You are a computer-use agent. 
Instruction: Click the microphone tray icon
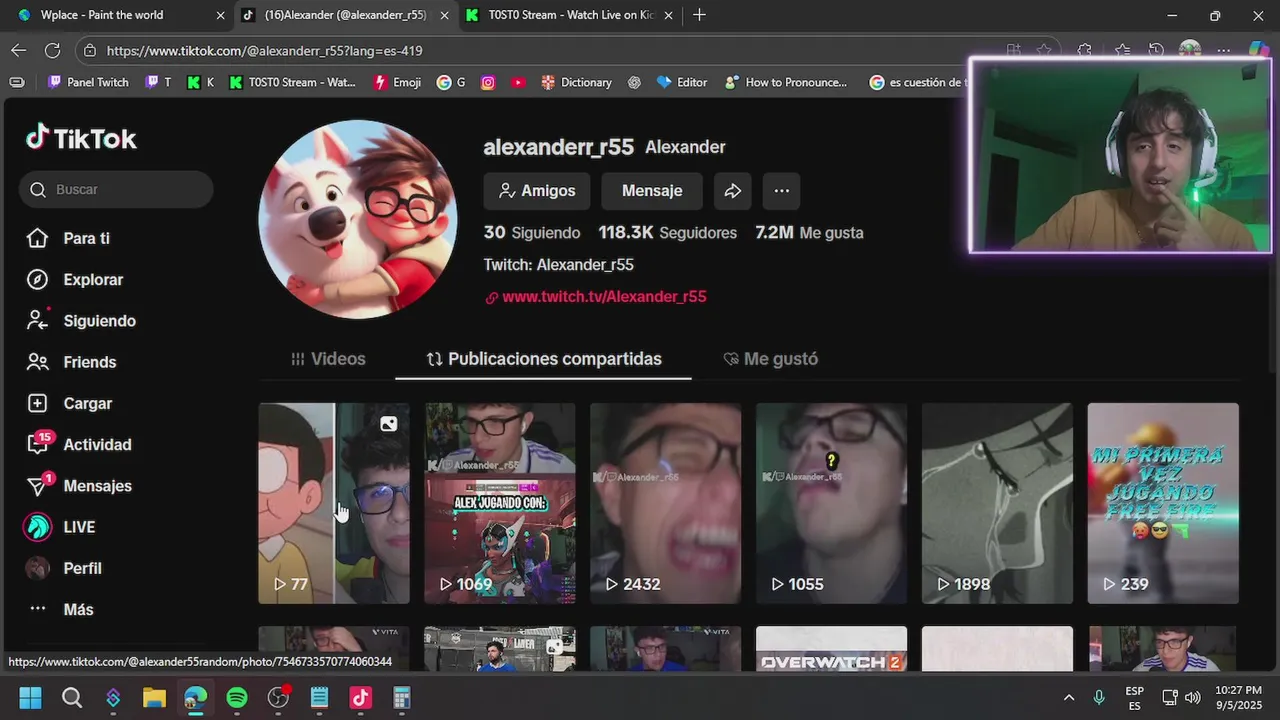click(1099, 698)
